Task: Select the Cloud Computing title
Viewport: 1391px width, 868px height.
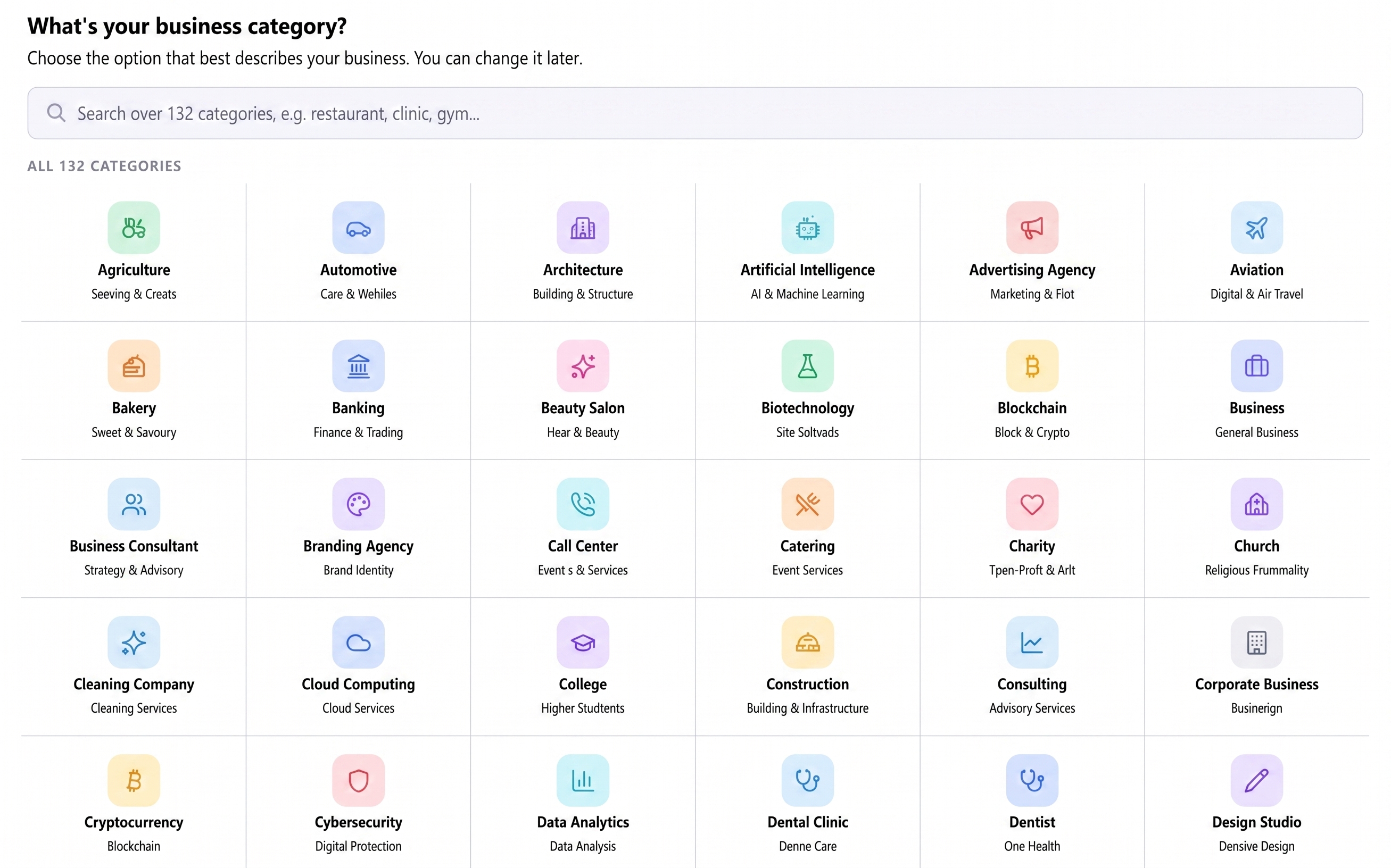Action: click(358, 685)
